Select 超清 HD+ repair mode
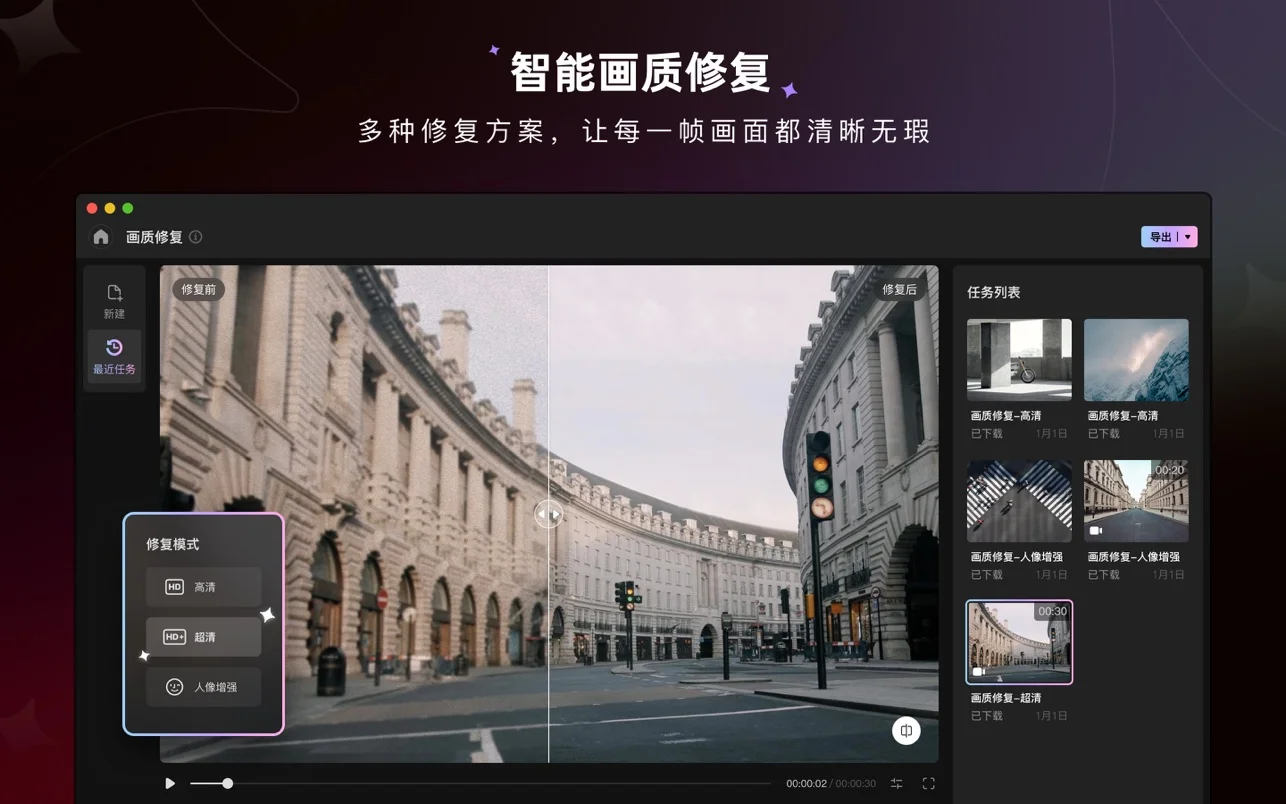The image size is (1286, 804). pyautogui.click(x=204, y=637)
